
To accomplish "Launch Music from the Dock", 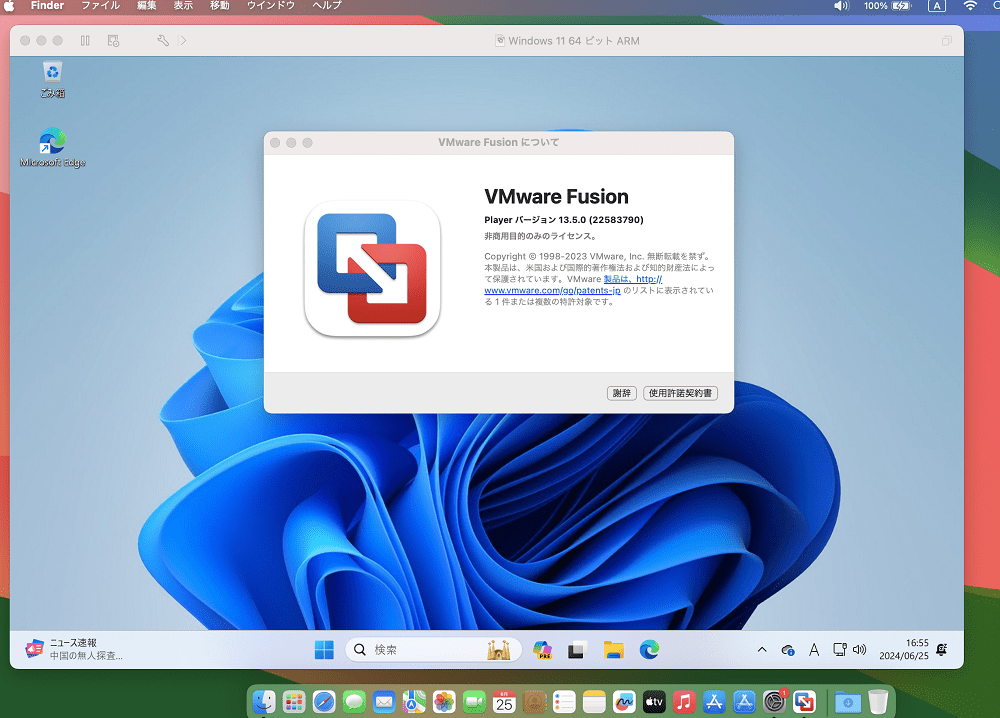I will pos(684,703).
